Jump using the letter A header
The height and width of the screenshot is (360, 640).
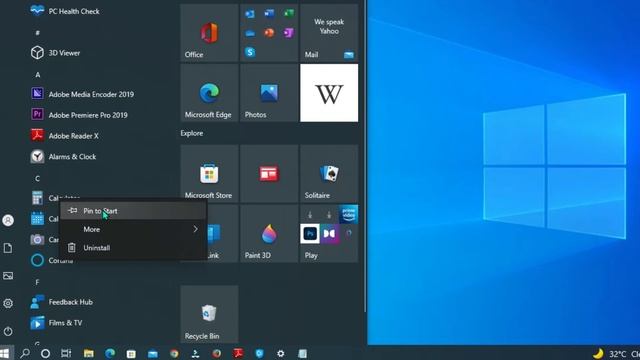point(38,75)
